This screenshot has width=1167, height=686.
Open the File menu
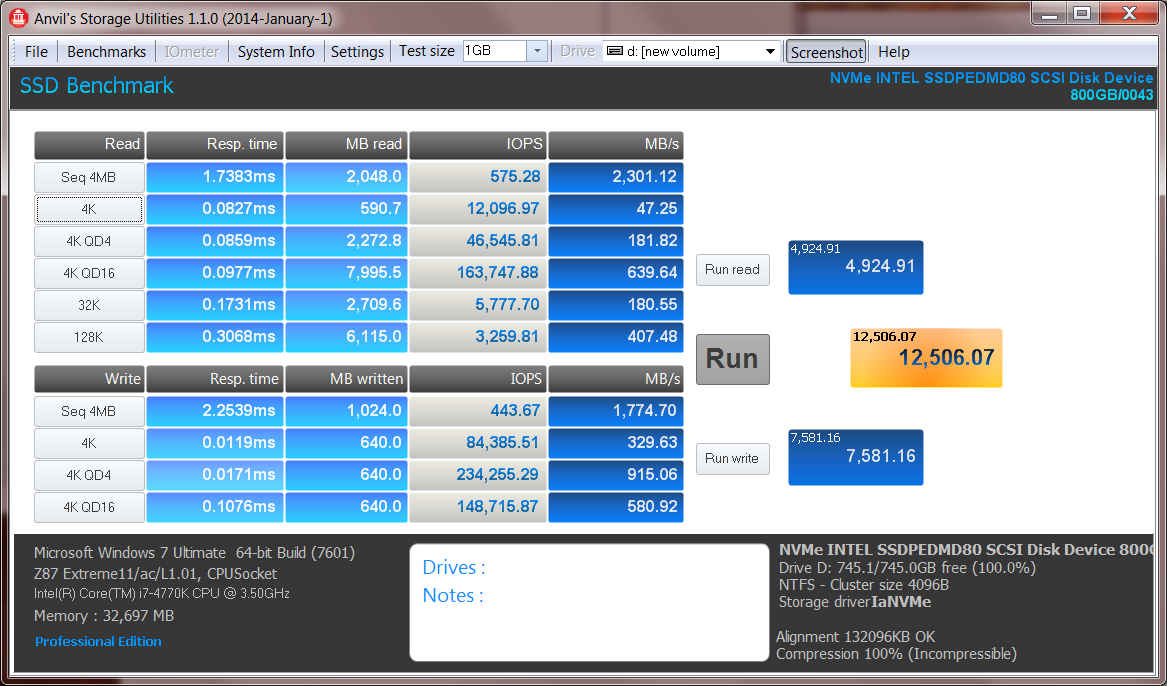click(36, 52)
